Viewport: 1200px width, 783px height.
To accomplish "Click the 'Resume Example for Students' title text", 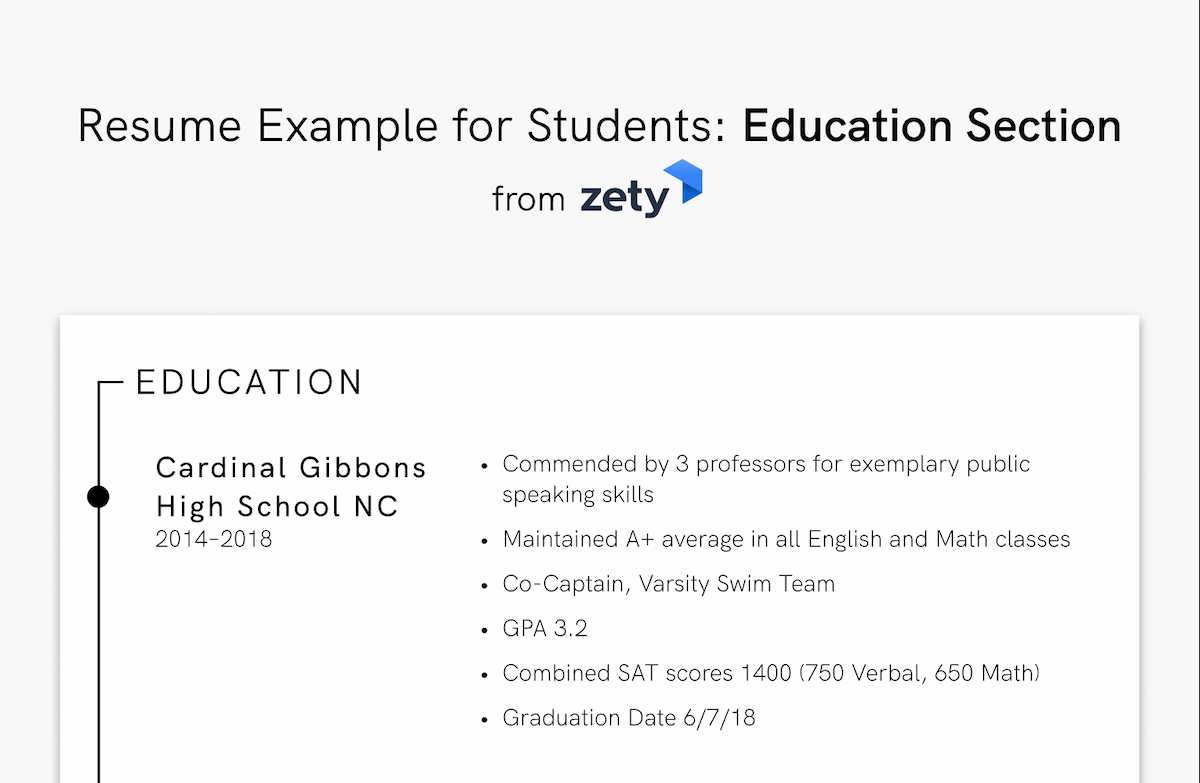I will (403, 128).
